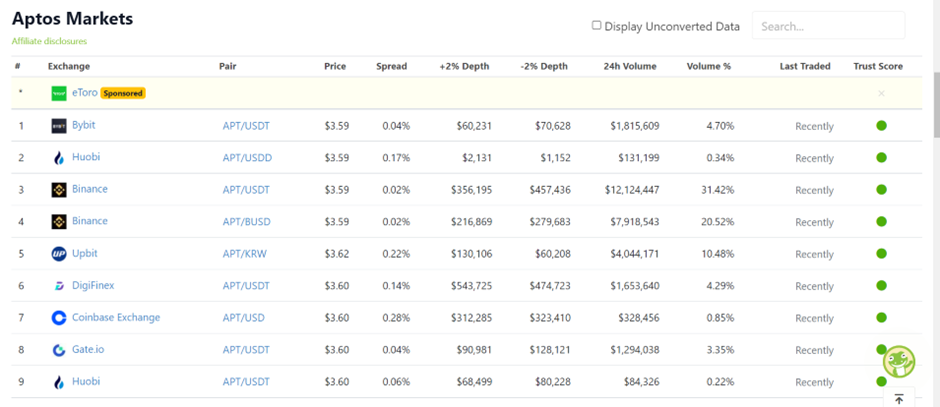Sort by the +2% Depth column header
The image size is (940, 407).
tap(465, 67)
